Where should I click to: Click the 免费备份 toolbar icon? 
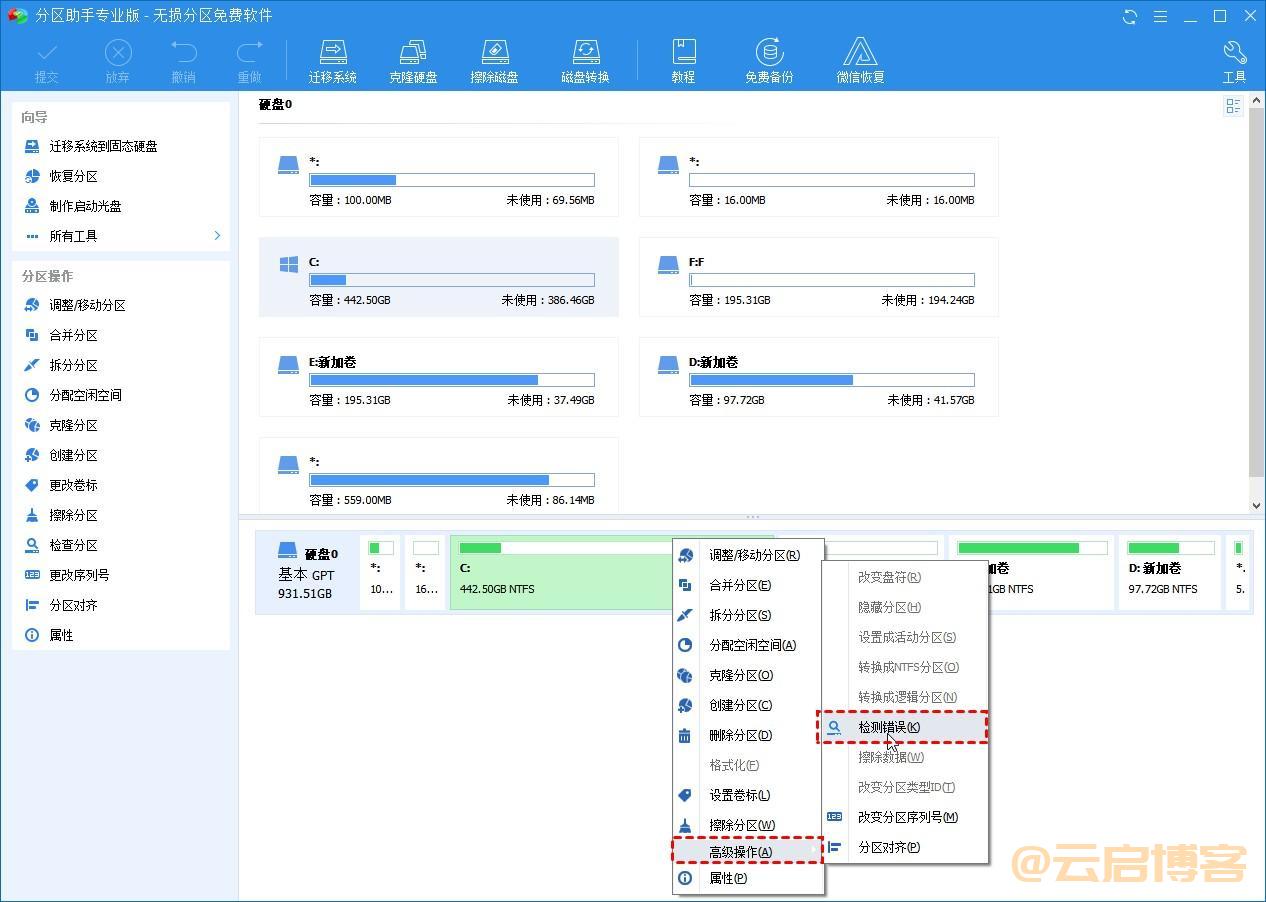pyautogui.click(x=768, y=61)
